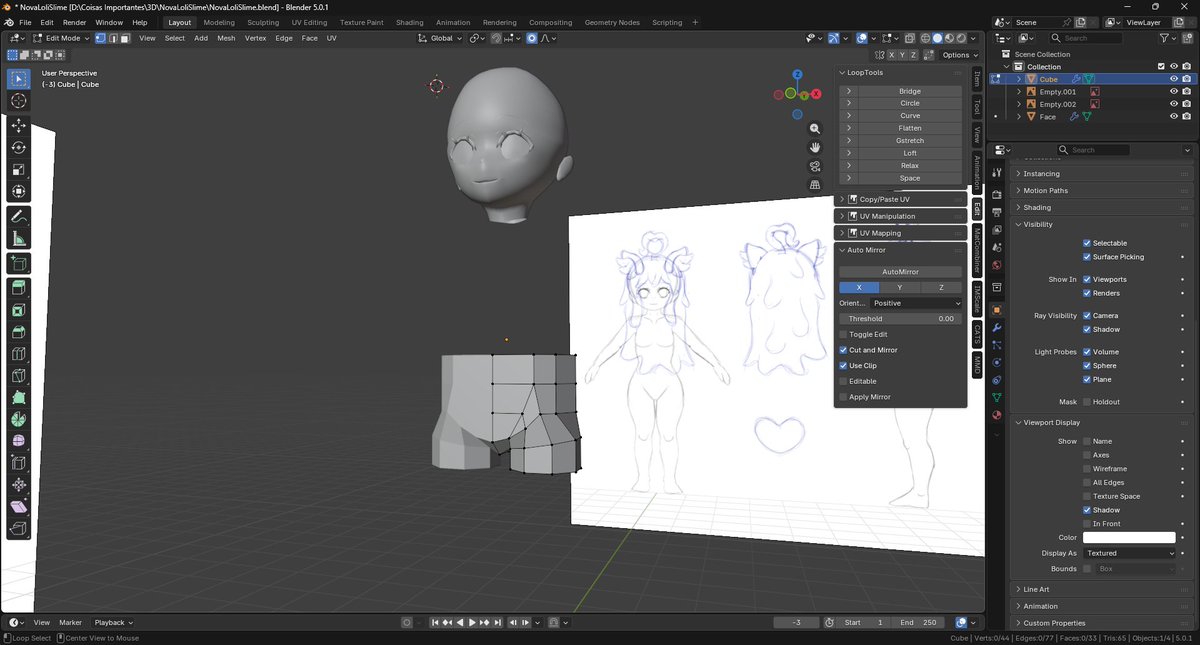Viewport: 1200px width, 645px height.
Task: Click the Bridge LoopTools button
Action: pos(910,91)
